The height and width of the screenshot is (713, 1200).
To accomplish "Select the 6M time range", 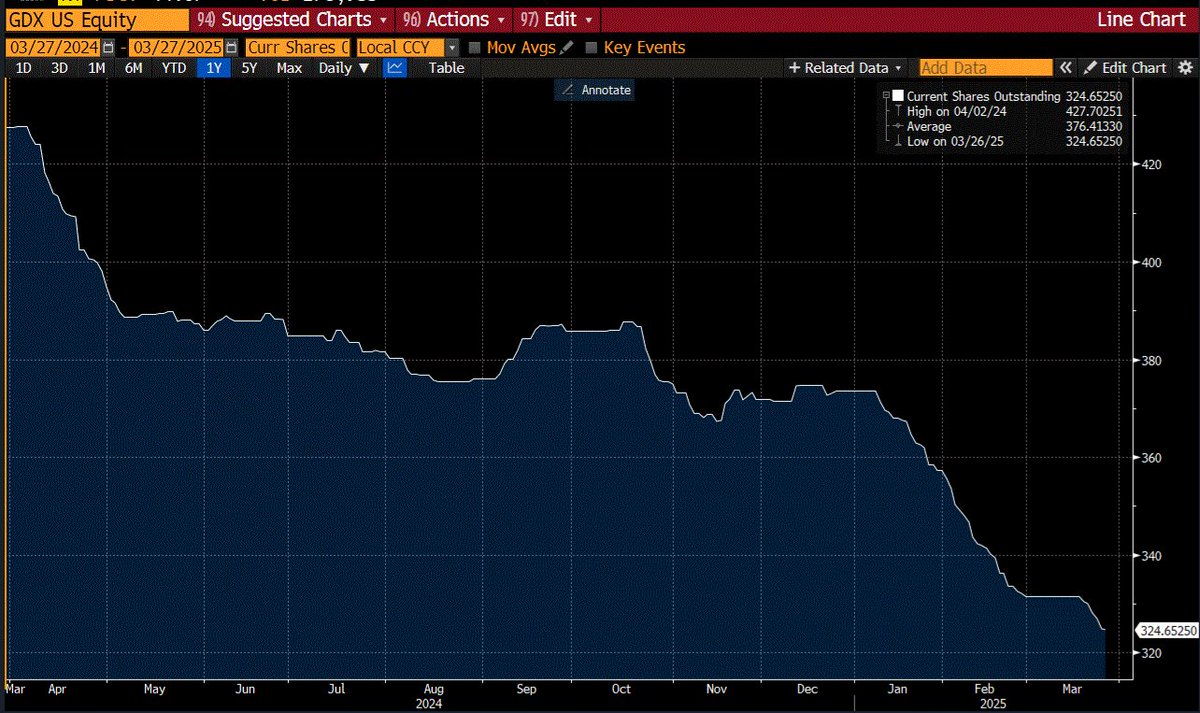I will (x=133, y=68).
